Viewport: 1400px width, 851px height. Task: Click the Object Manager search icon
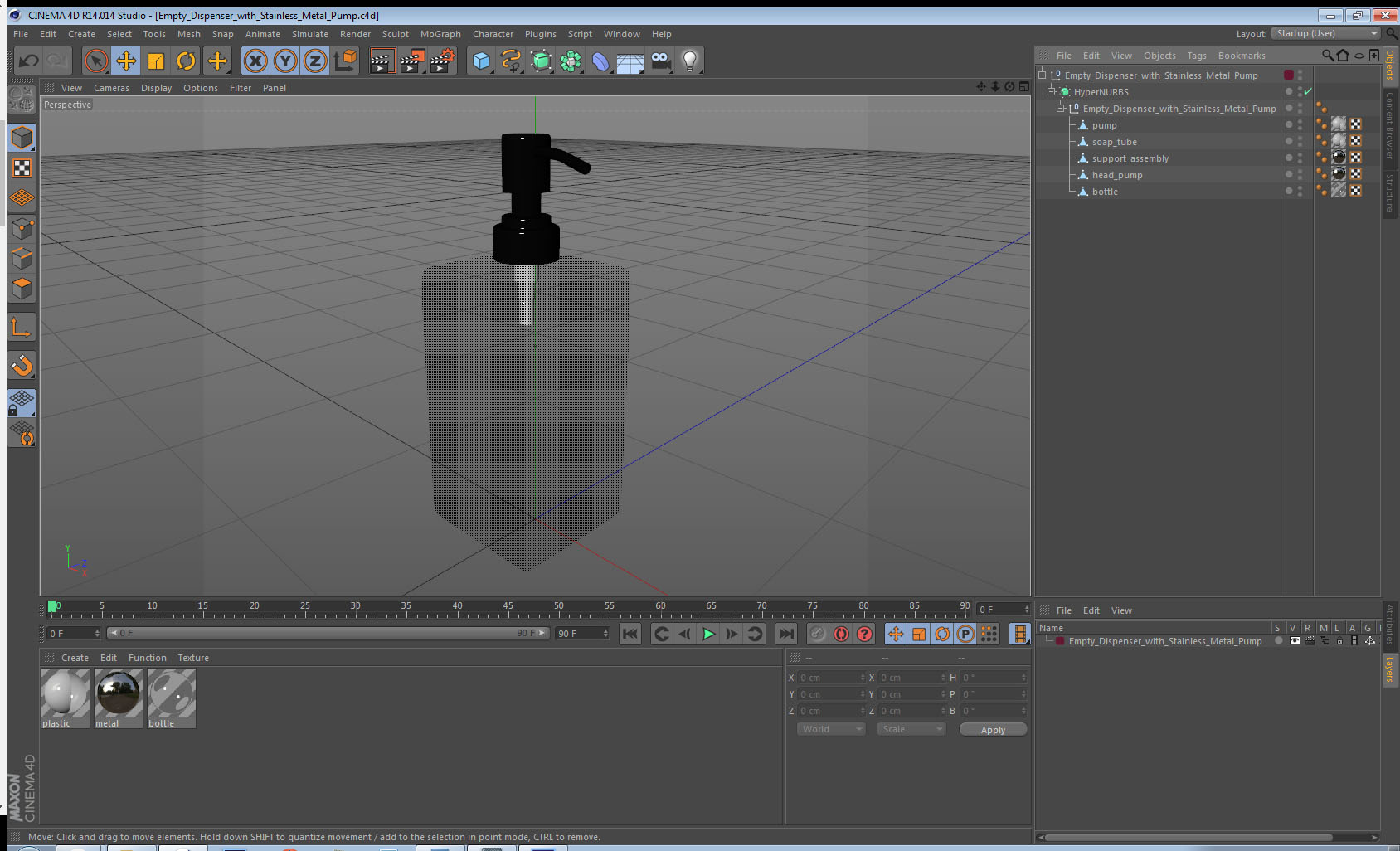(1328, 56)
